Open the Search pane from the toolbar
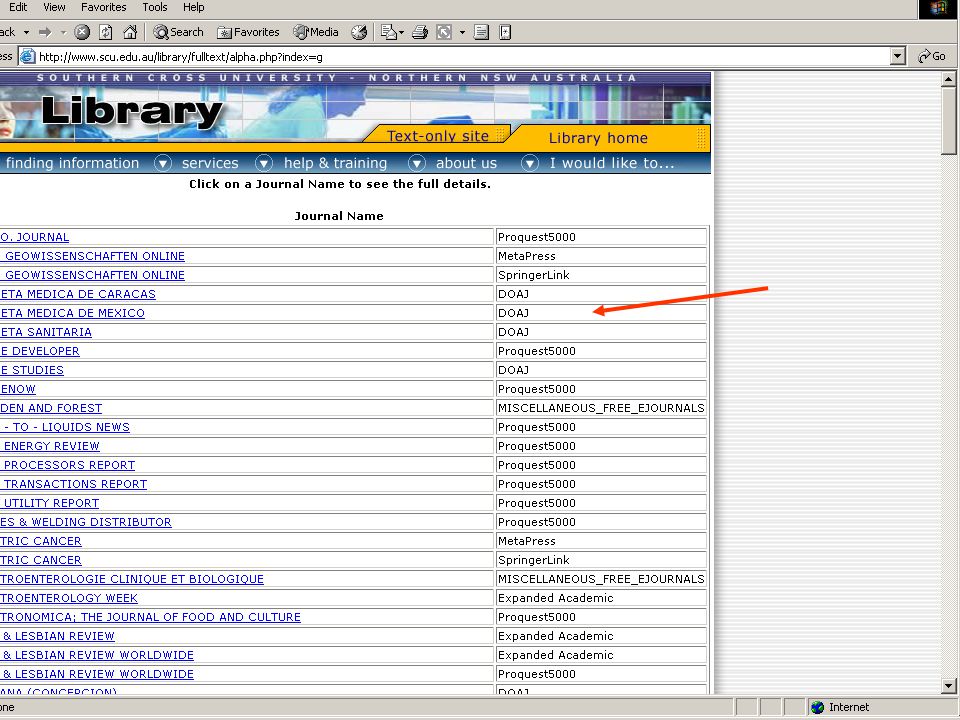This screenshot has width=960, height=720. point(178,32)
